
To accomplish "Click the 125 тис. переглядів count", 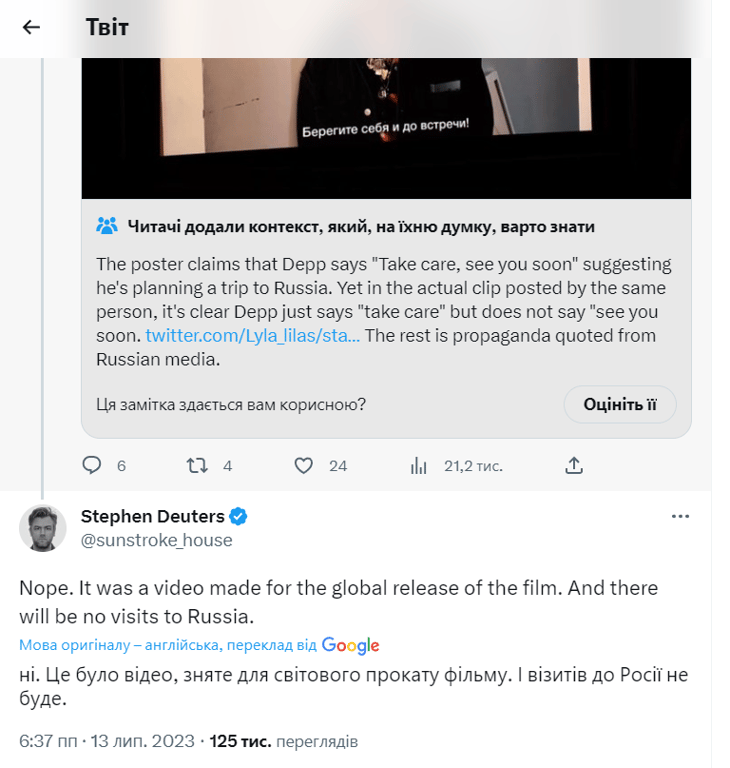I will click(x=284, y=741).
